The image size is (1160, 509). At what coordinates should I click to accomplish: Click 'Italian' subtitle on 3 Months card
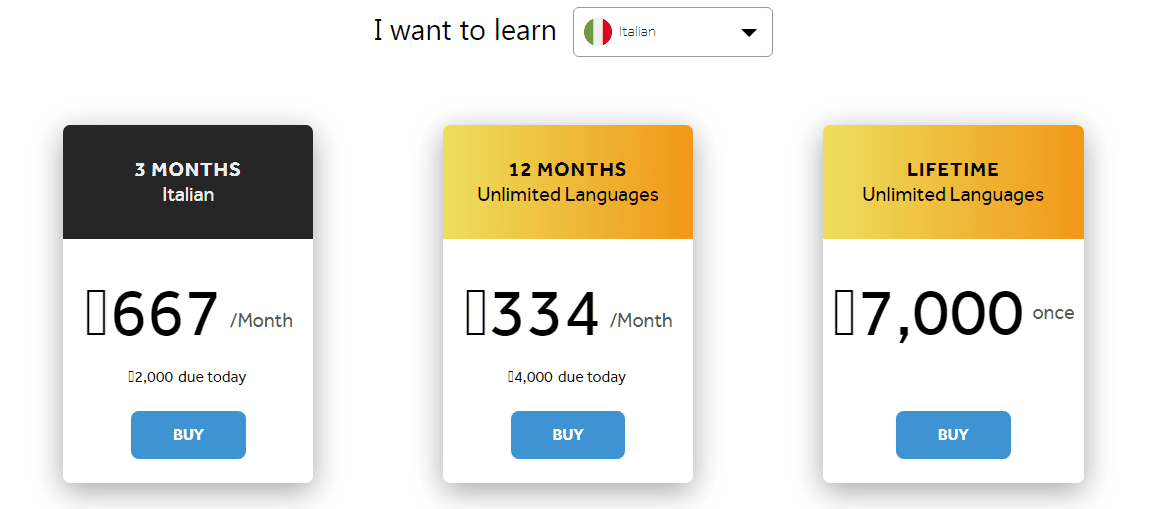click(x=188, y=195)
